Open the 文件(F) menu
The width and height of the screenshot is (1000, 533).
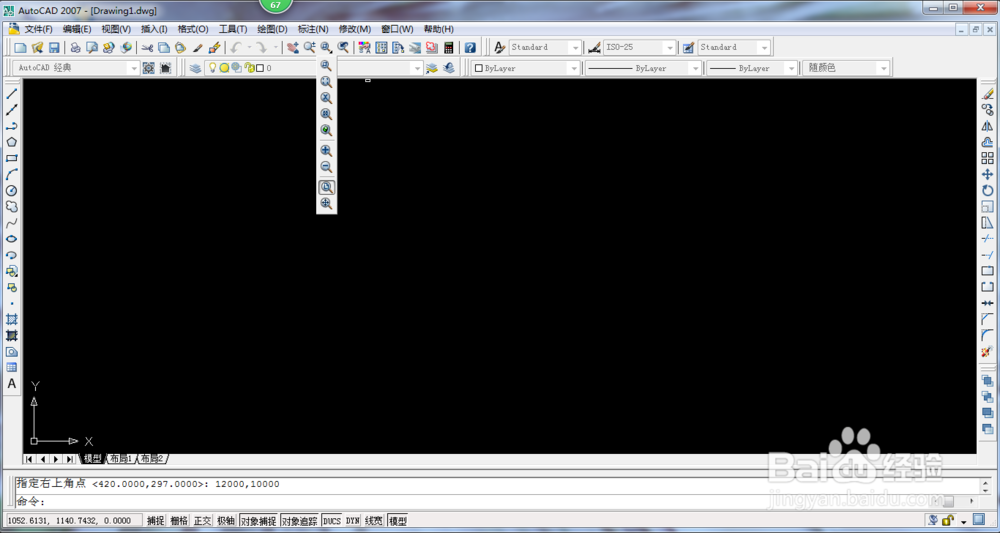click(38, 29)
